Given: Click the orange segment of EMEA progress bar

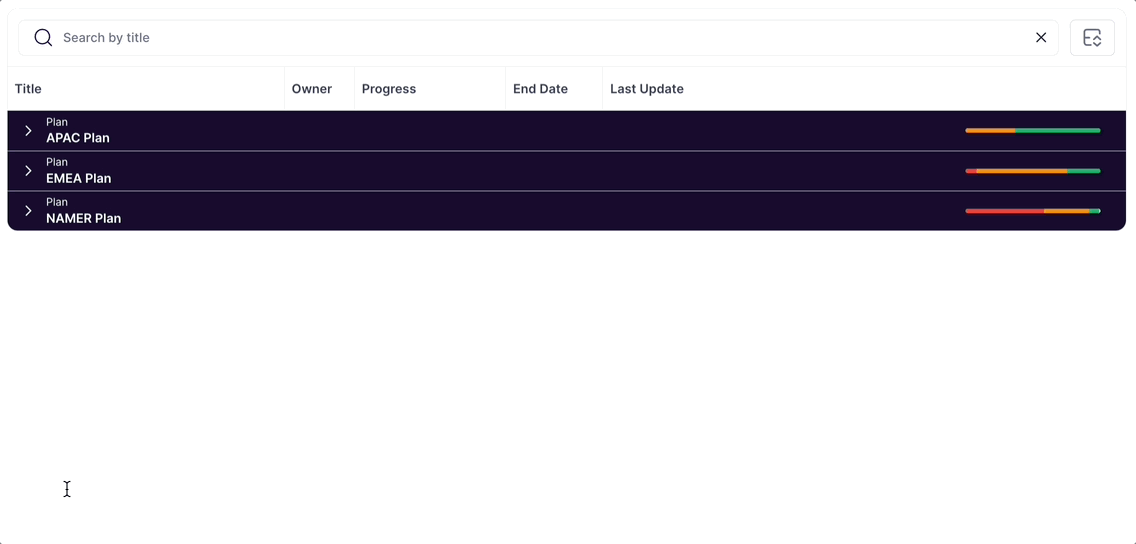Looking at the screenshot, I should 1021,171.
